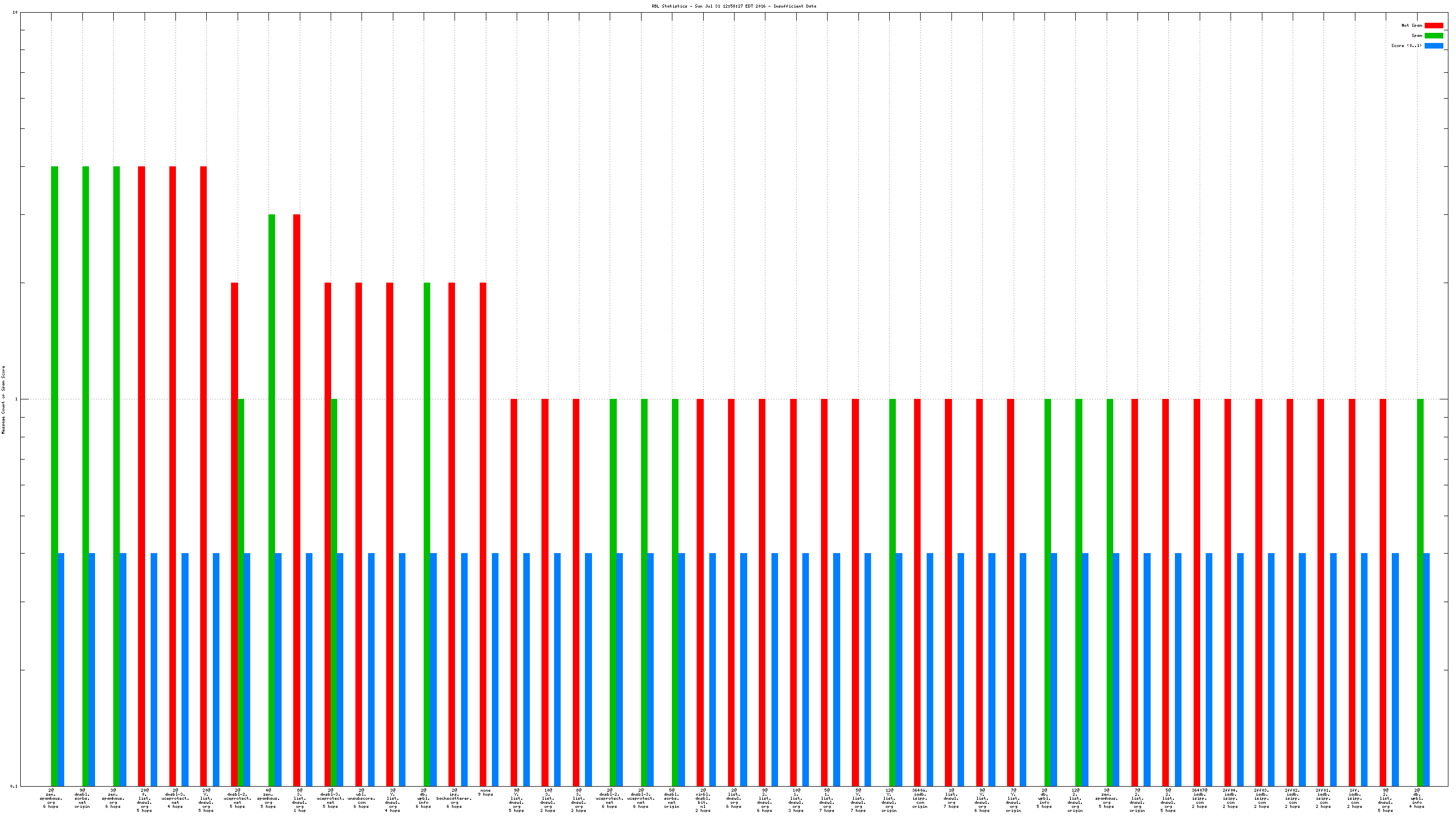Click the 9@ dnsbl.sorbs.net origin label

click(82, 798)
